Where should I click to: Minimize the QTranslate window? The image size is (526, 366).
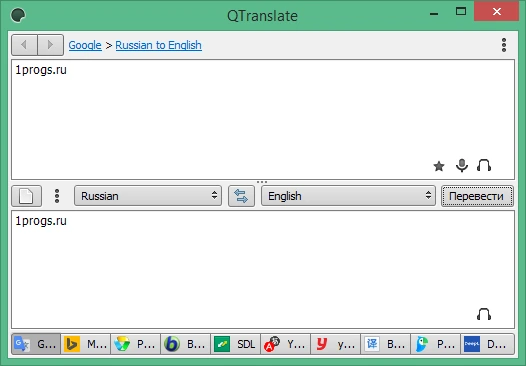point(434,14)
